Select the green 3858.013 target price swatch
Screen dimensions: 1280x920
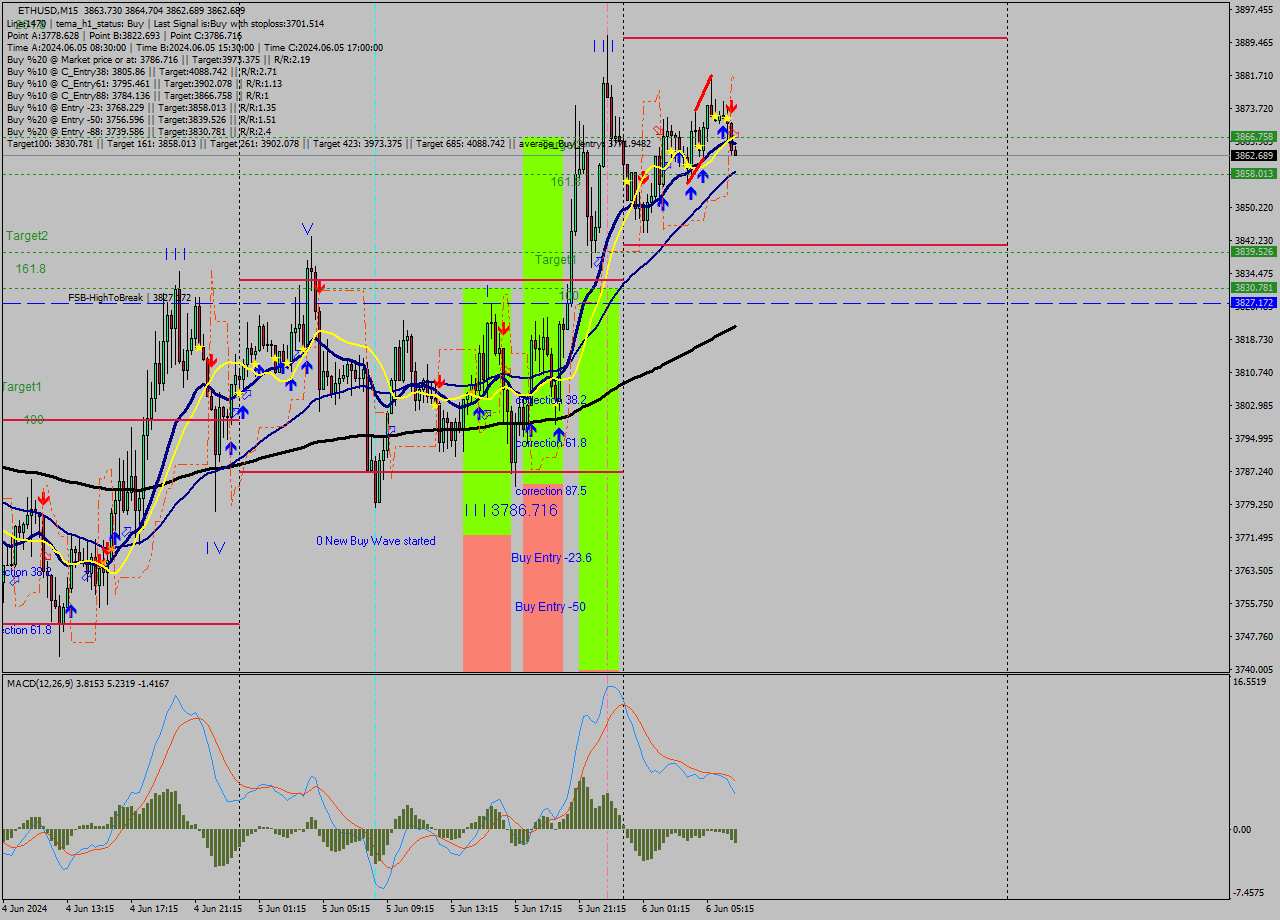1256,175
